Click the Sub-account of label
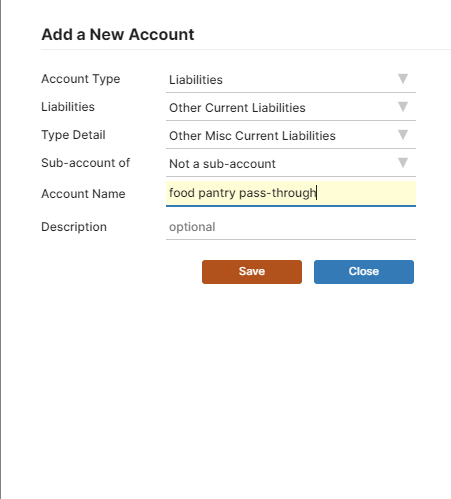Image resolution: width=451 pixels, height=499 pixels. 86,163
